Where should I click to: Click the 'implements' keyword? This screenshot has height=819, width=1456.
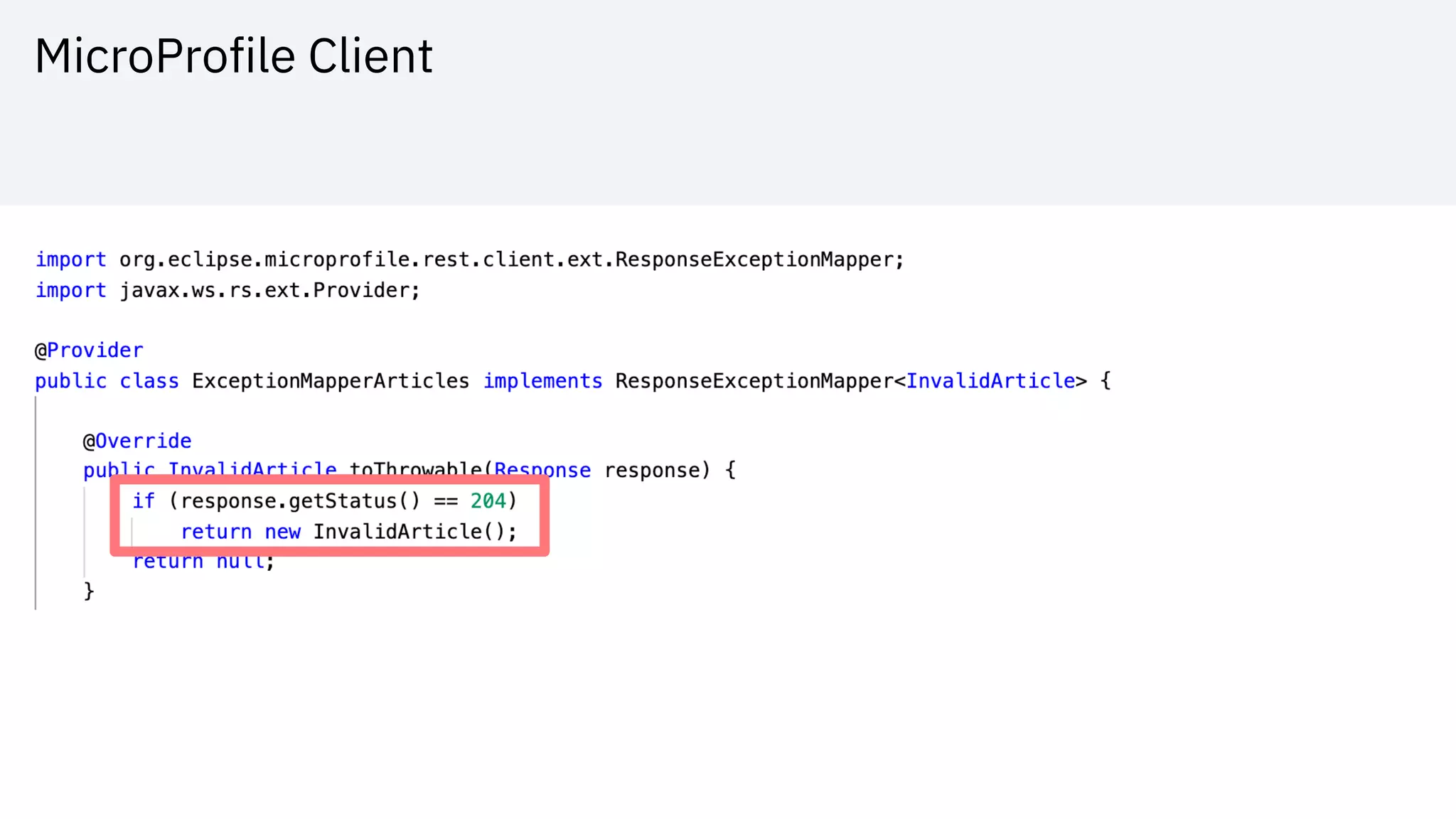[x=542, y=381]
